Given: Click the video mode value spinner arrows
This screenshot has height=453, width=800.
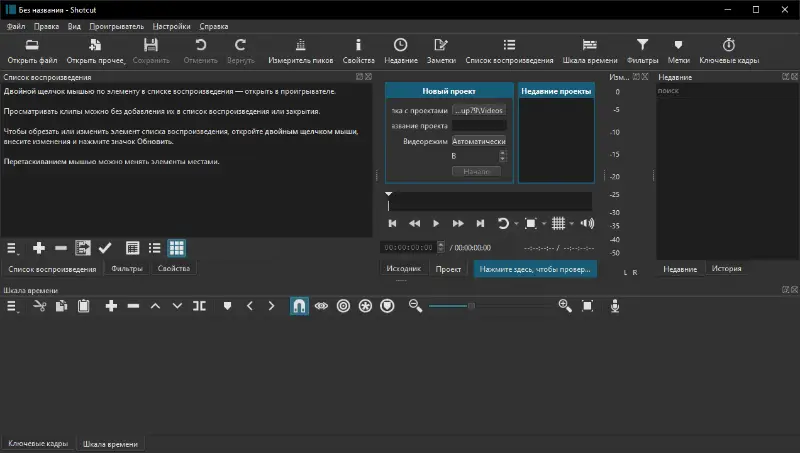Looking at the screenshot, I should (503, 156).
